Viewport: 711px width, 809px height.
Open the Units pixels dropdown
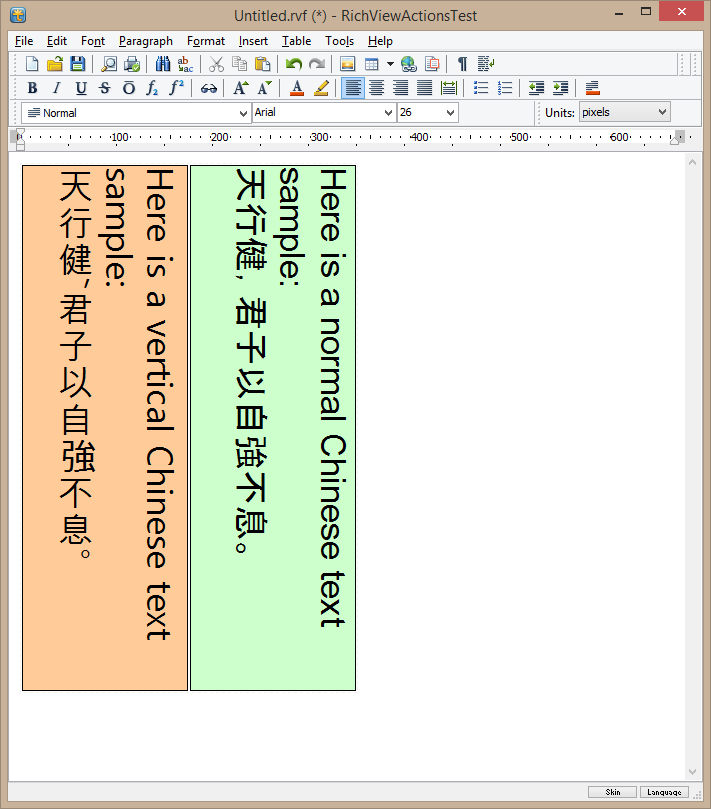pos(661,112)
